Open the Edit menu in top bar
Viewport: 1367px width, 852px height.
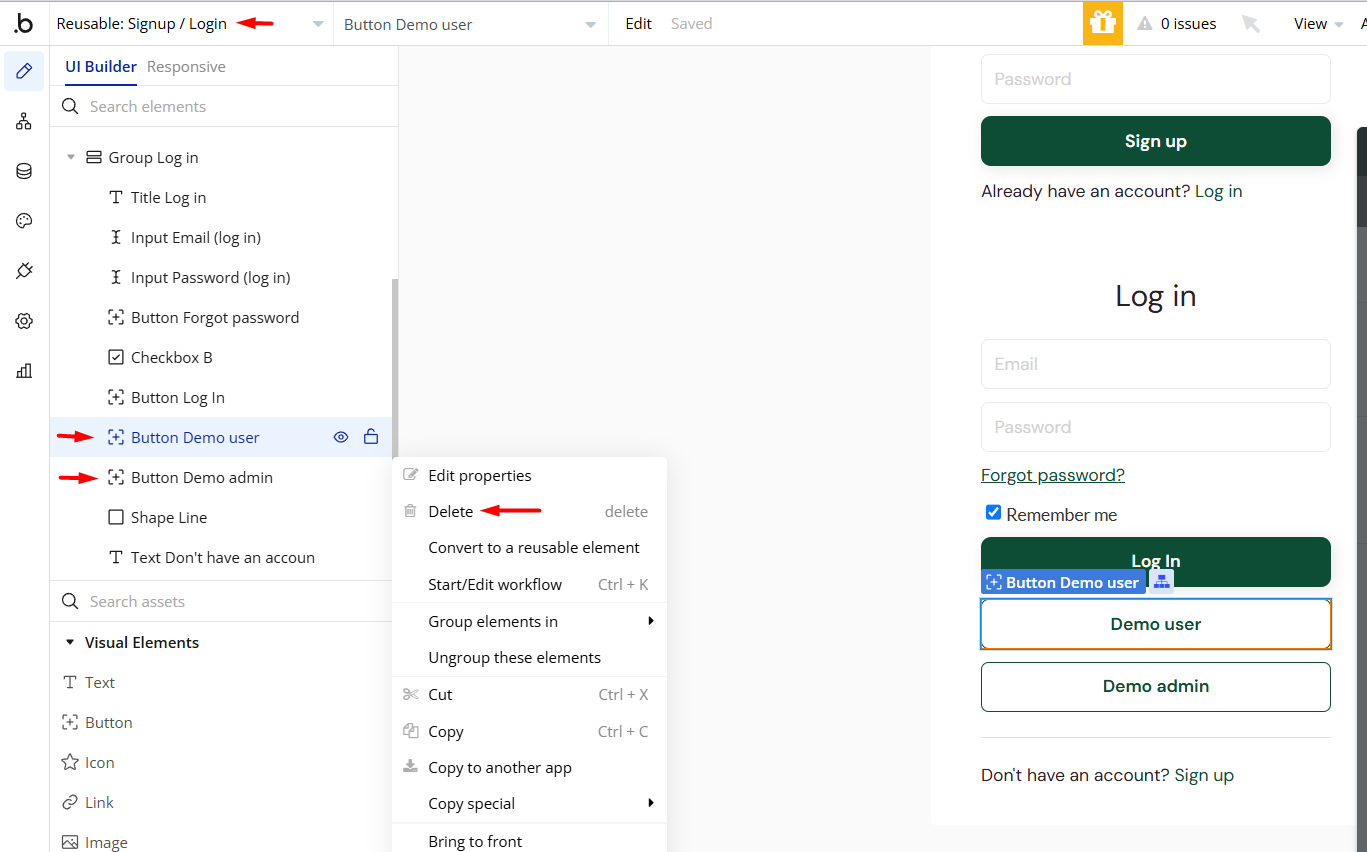click(639, 24)
